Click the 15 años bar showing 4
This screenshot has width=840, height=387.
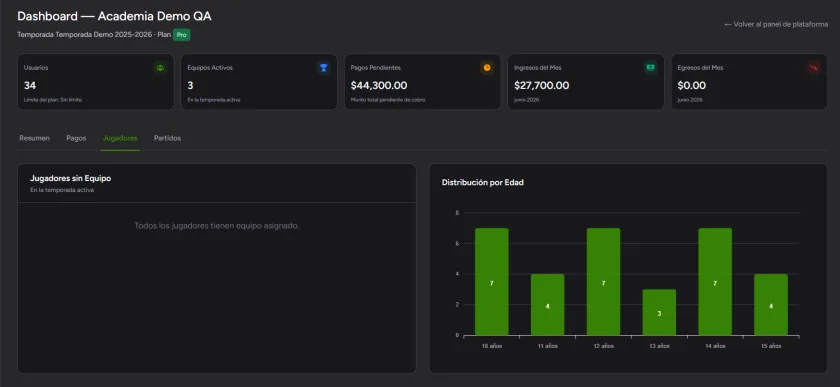[771, 304]
